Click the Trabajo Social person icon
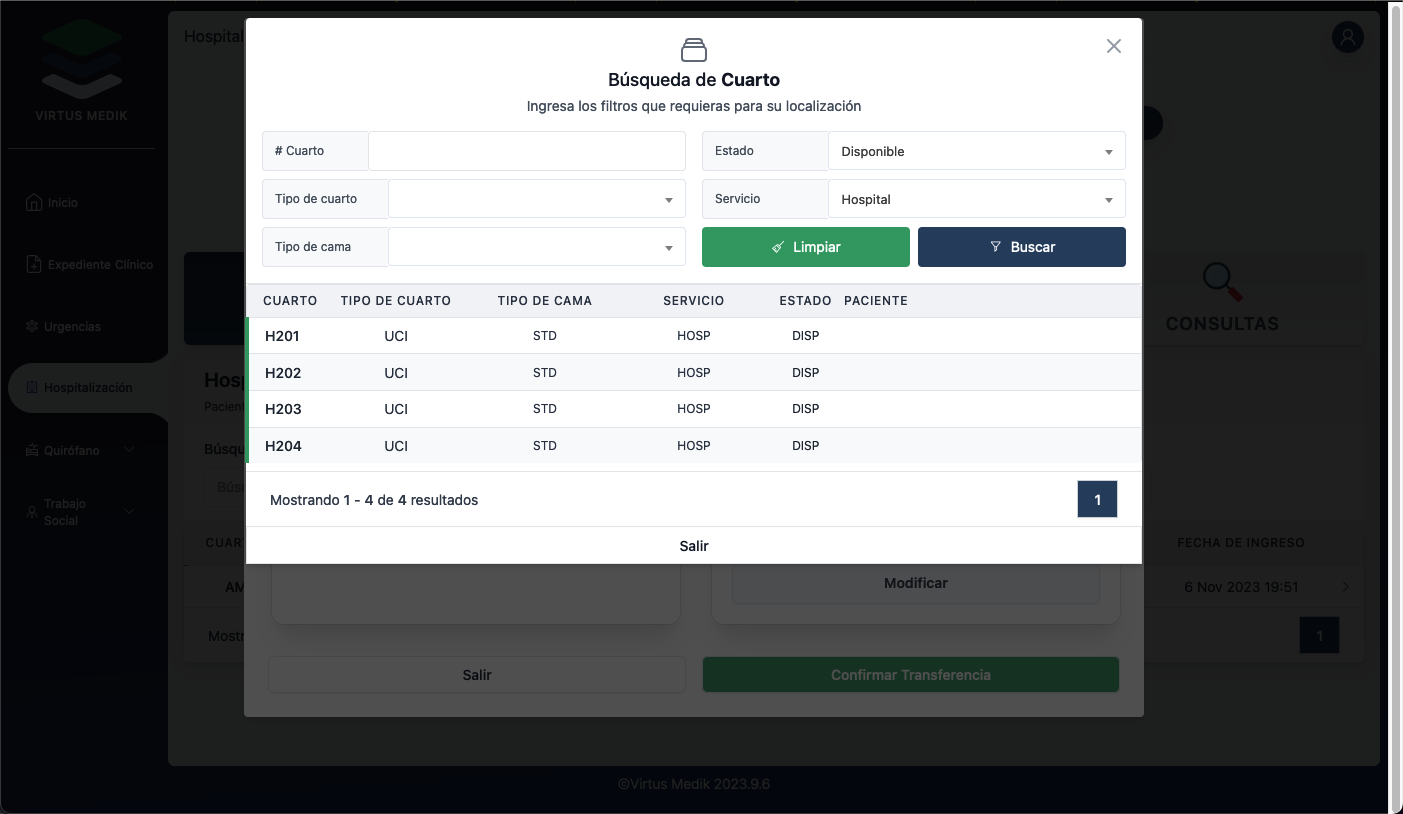The height and width of the screenshot is (814, 1403). pyautogui.click(x=32, y=512)
